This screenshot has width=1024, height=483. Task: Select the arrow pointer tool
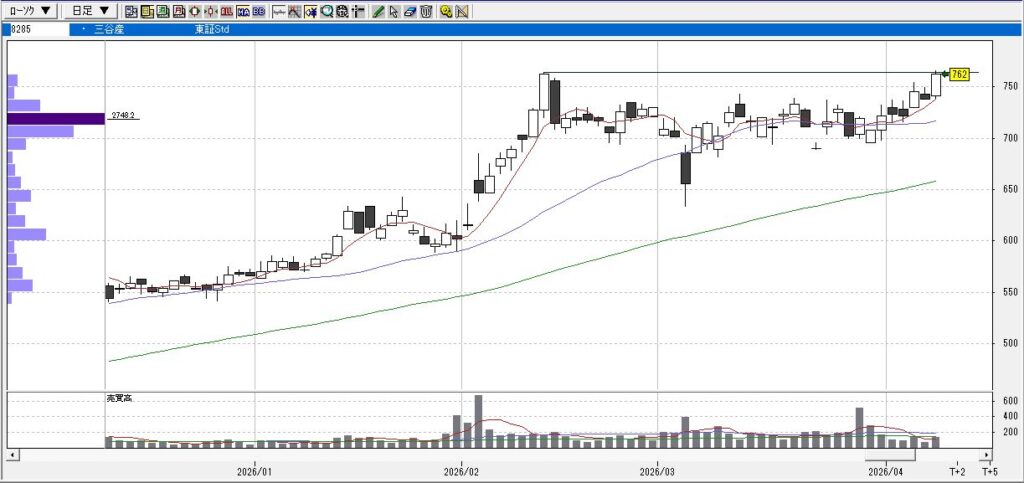tap(394, 12)
